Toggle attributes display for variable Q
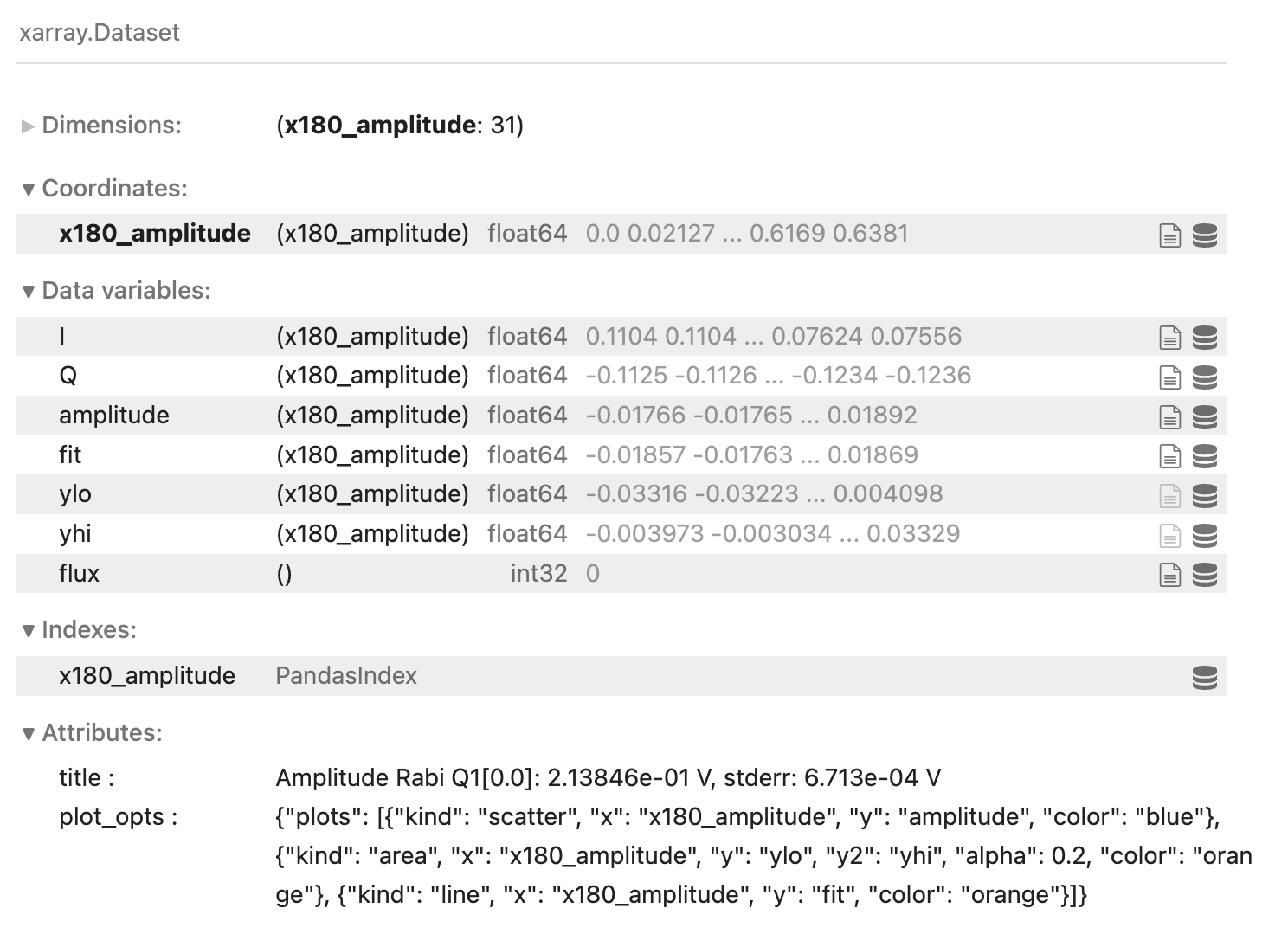This screenshot has height=947, width=1288. click(x=1169, y=377)
